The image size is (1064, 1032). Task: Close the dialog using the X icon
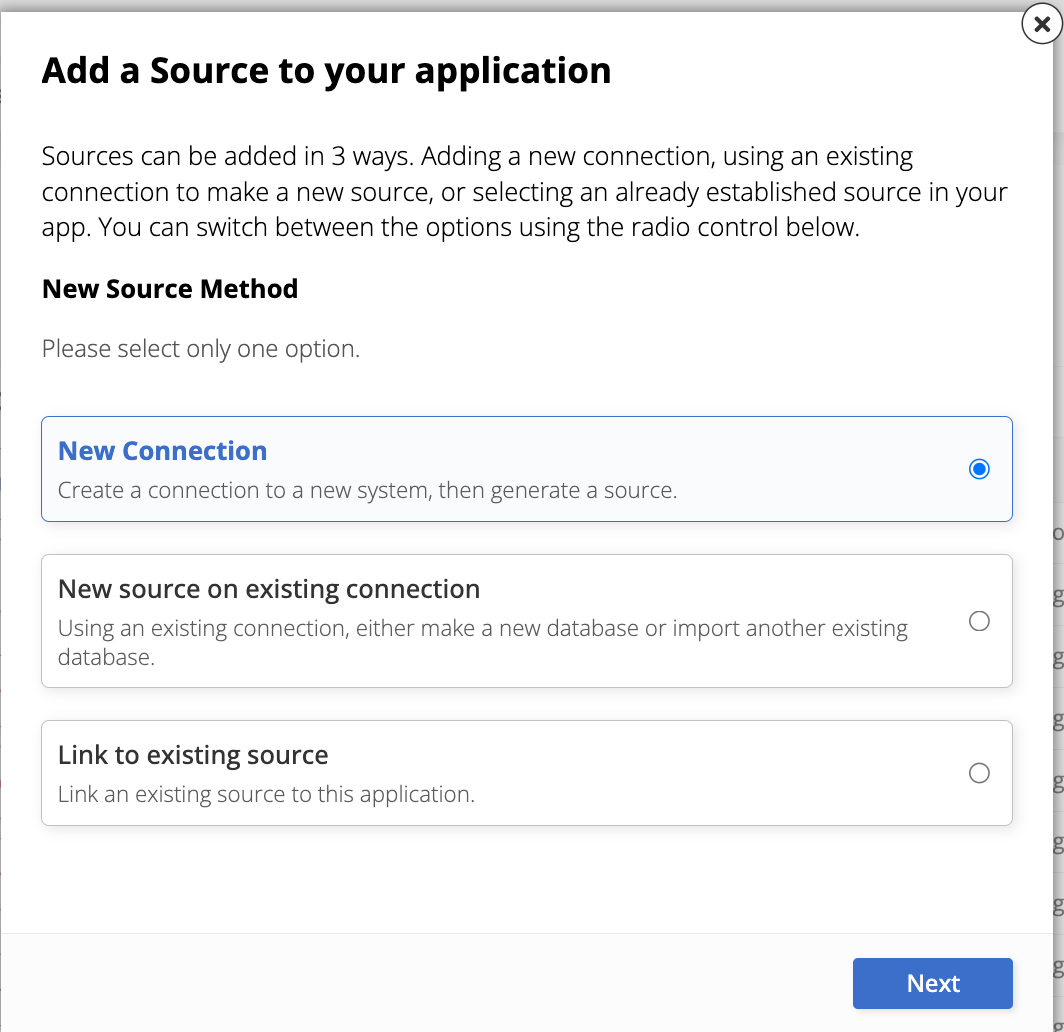[1041, 25]
